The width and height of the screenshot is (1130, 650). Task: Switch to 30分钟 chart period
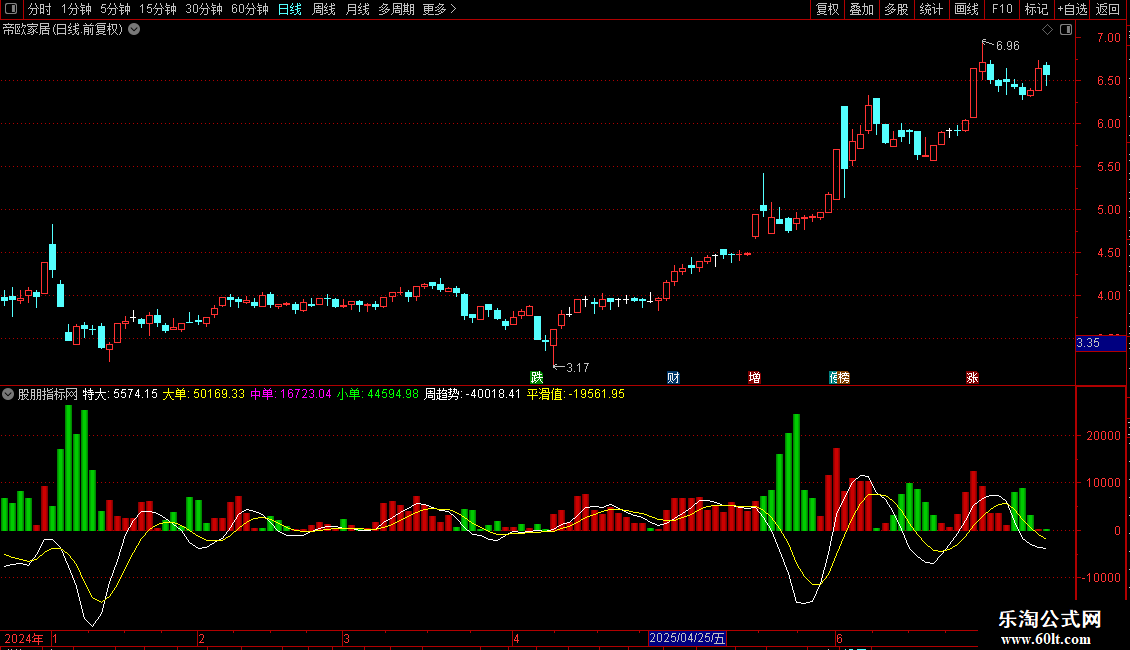pyautogui.click(x=204, y=9)
